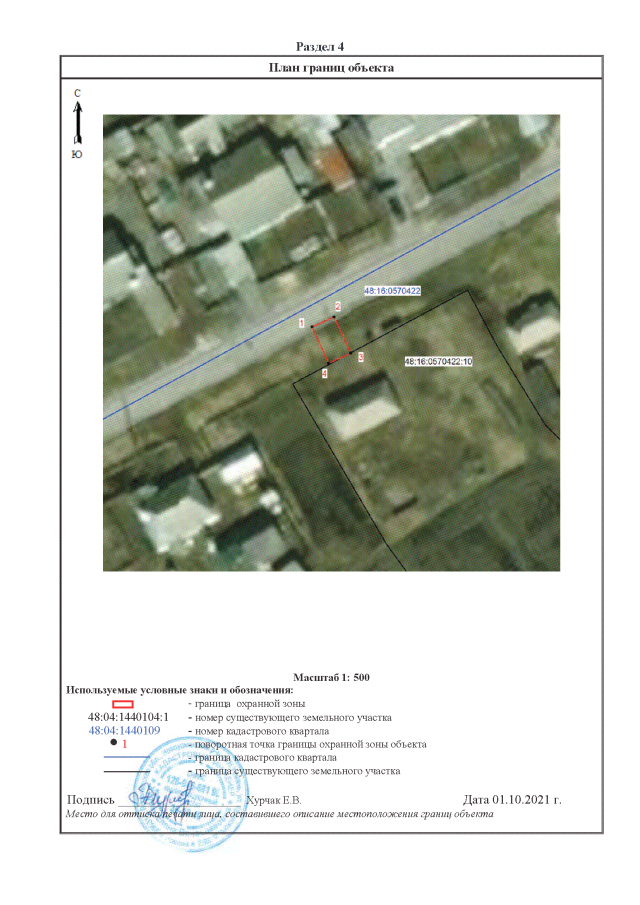
Task: Click the date "Дата 01.10.2021 г."
Action: pos(512,799)
